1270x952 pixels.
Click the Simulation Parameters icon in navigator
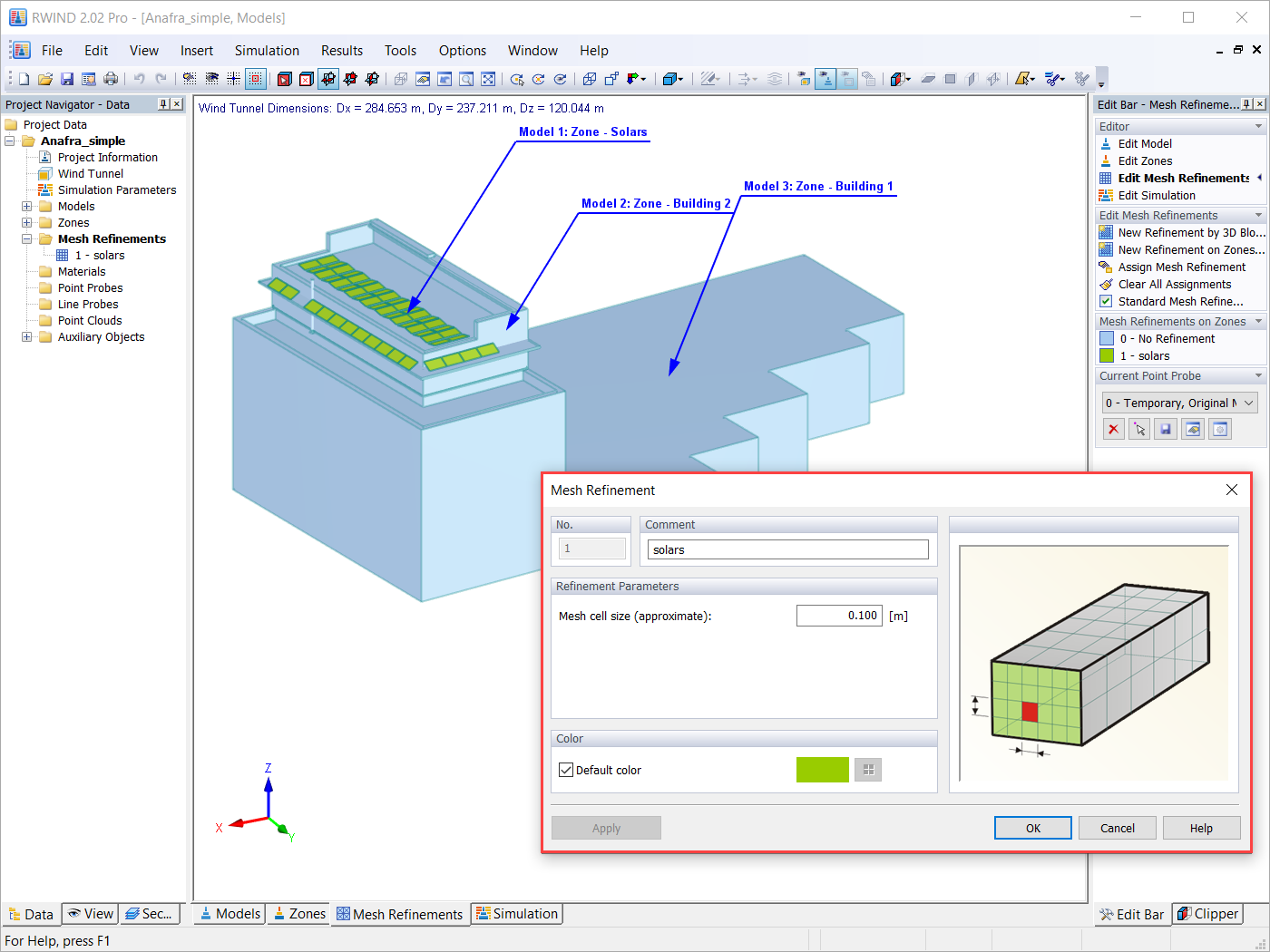coord(44,190)
